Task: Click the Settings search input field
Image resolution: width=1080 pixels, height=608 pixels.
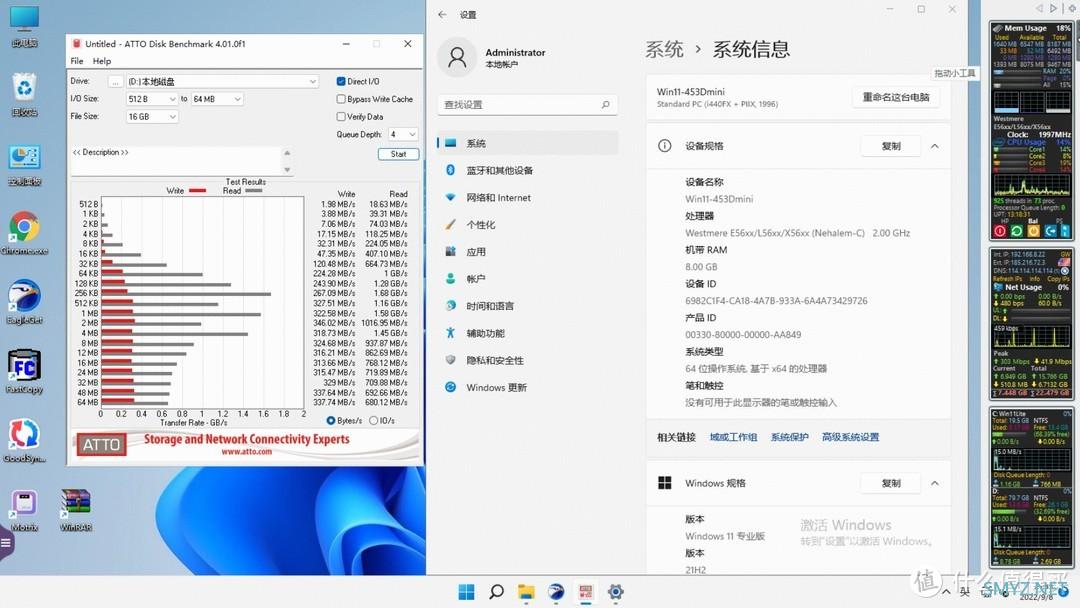Action: tap(527, 105)
